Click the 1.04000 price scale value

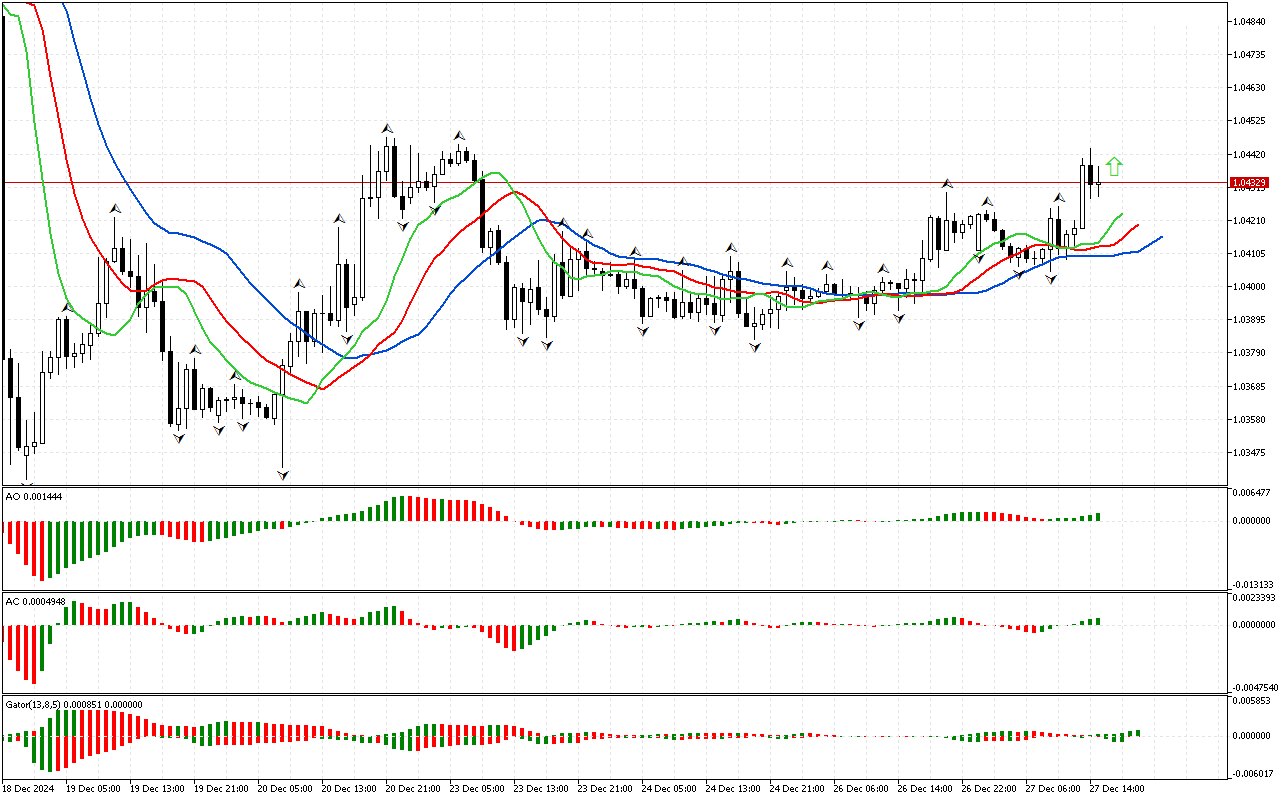1251,287
